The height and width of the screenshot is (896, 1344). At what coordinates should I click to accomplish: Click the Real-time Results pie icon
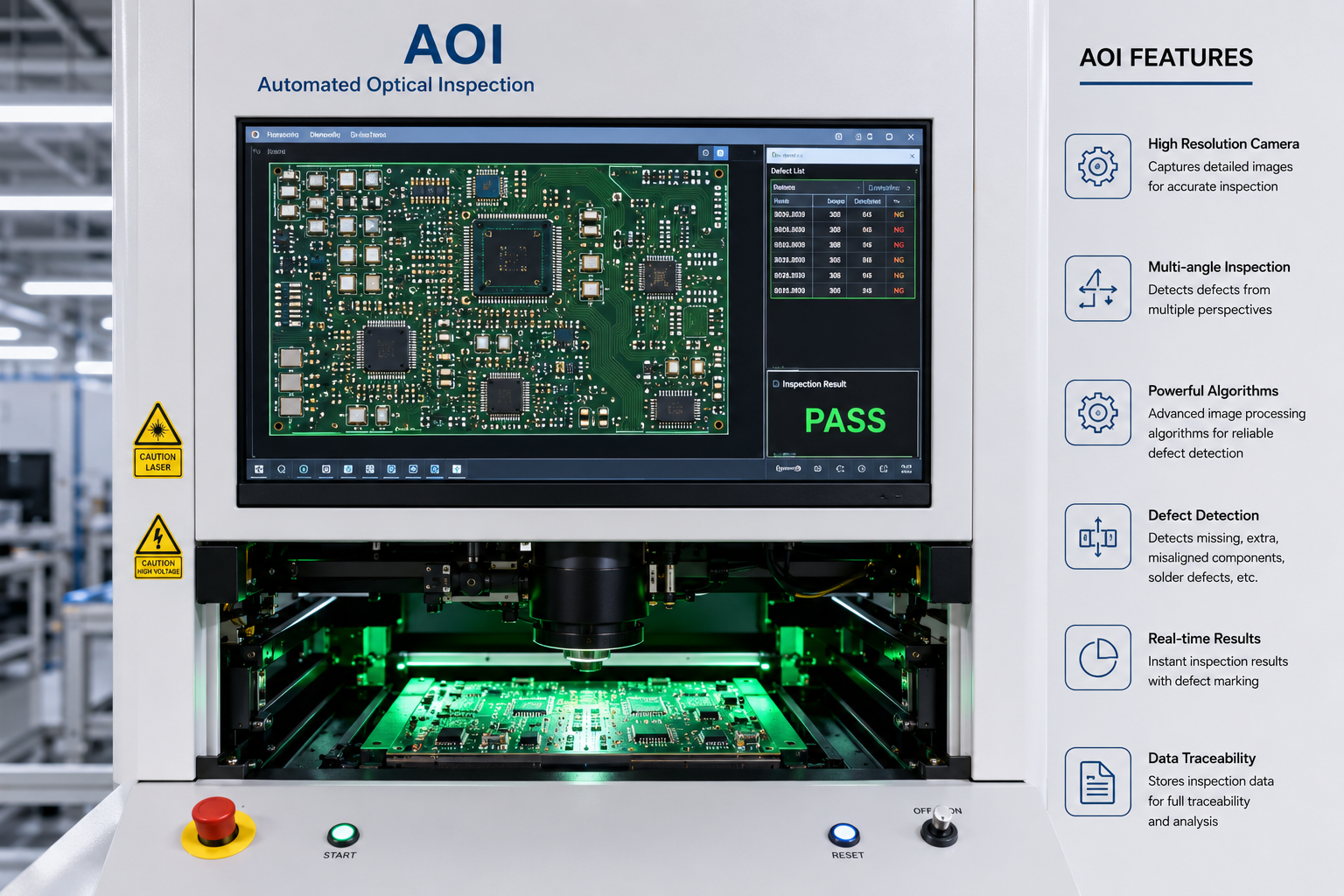1098,657
